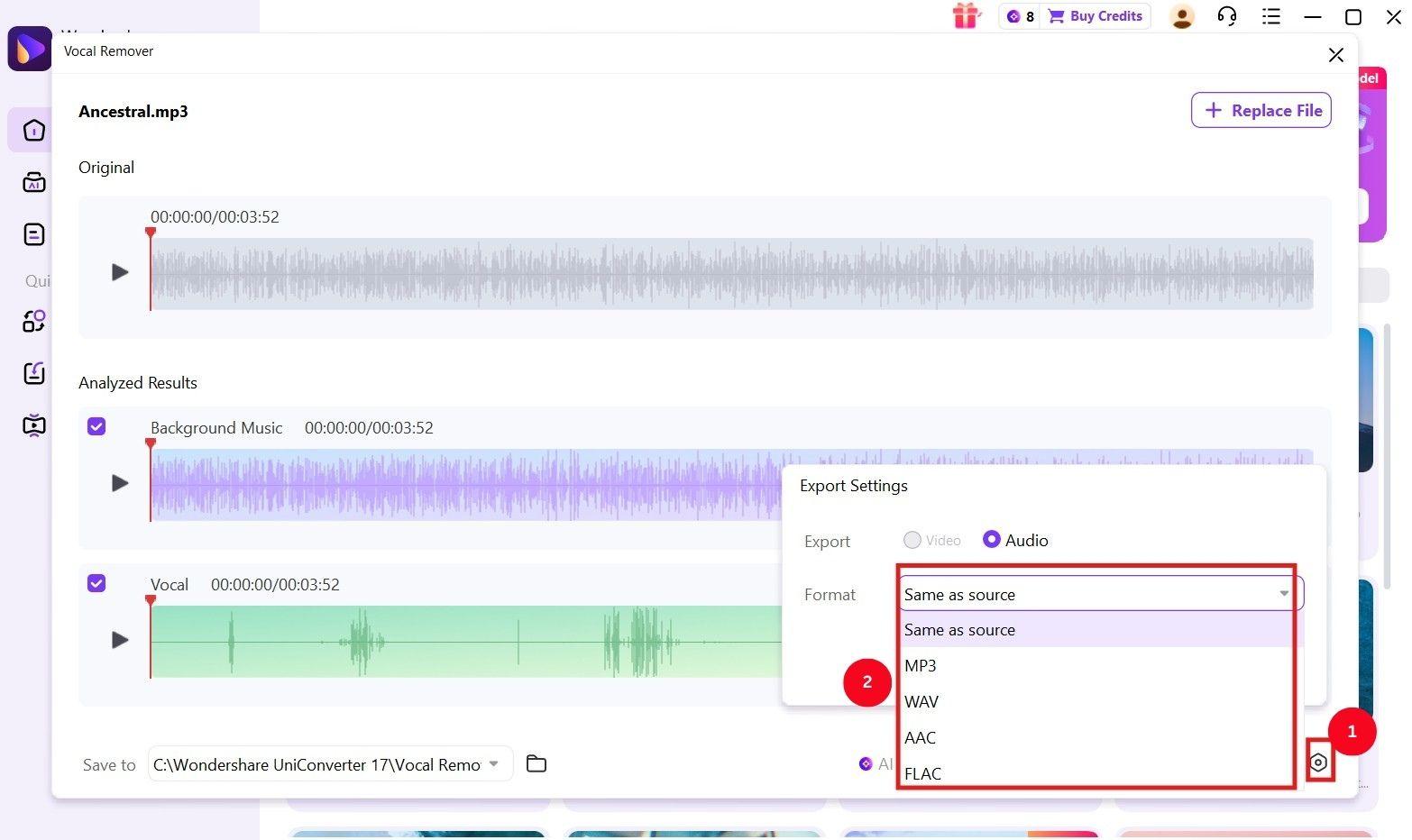Close the Vocal Remover dialog

point(1336,55)
